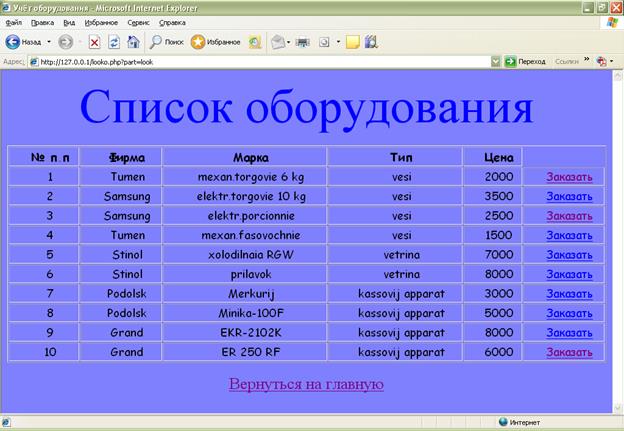The width and height of the screenshot is (624, 431).
Task: Open the Файл menu
Action: [x=13, y=21]
